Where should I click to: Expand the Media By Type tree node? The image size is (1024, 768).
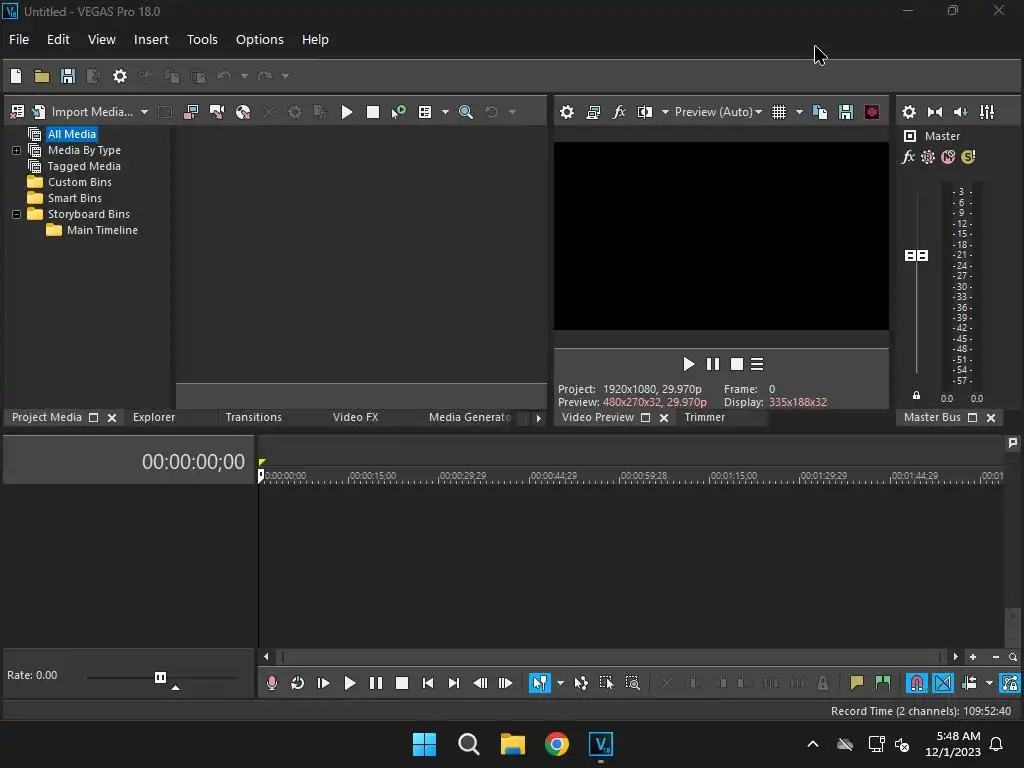point(16,151)
